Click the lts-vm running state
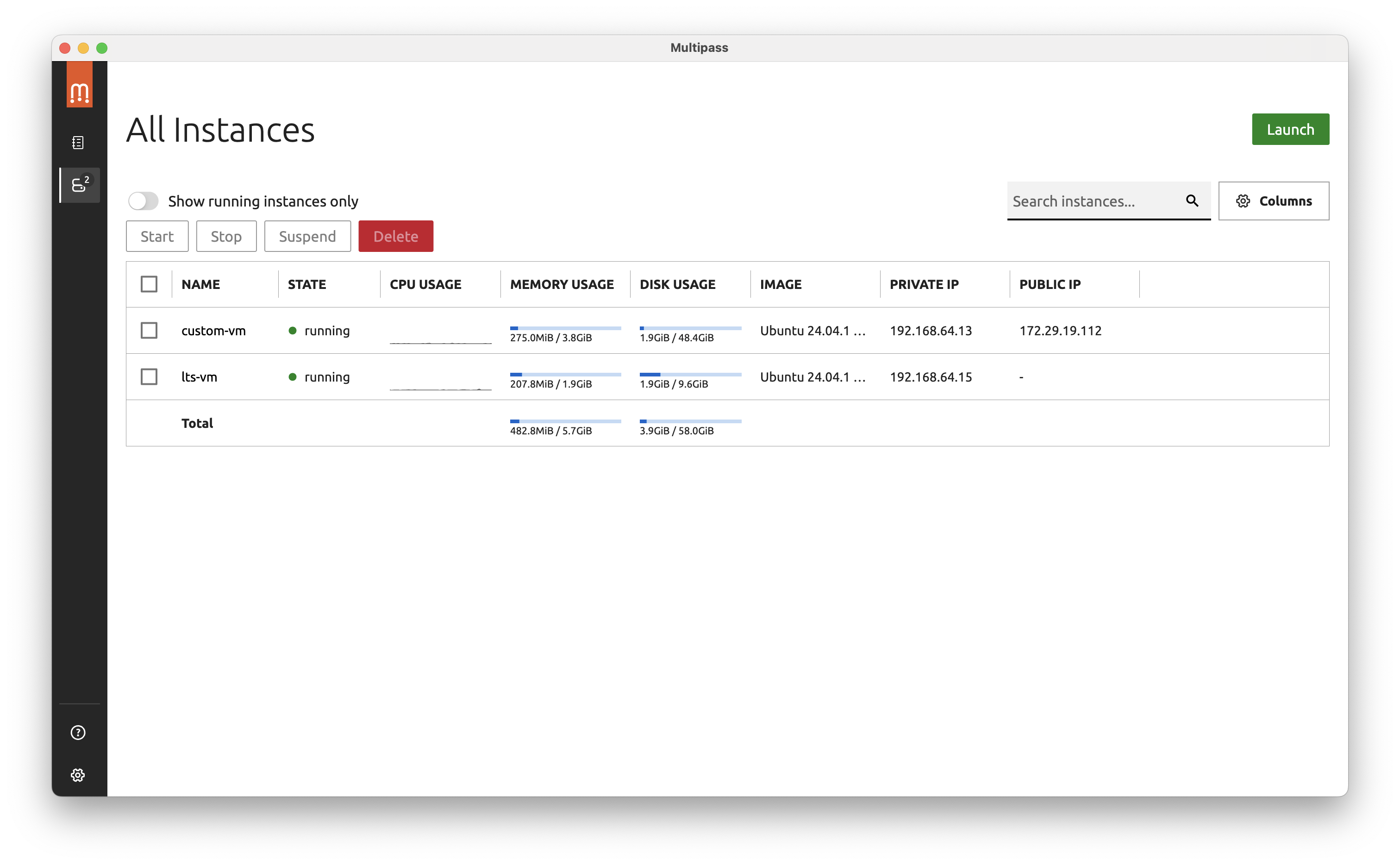The width and height of the screenshot is (1400, 865). point(319,377)
